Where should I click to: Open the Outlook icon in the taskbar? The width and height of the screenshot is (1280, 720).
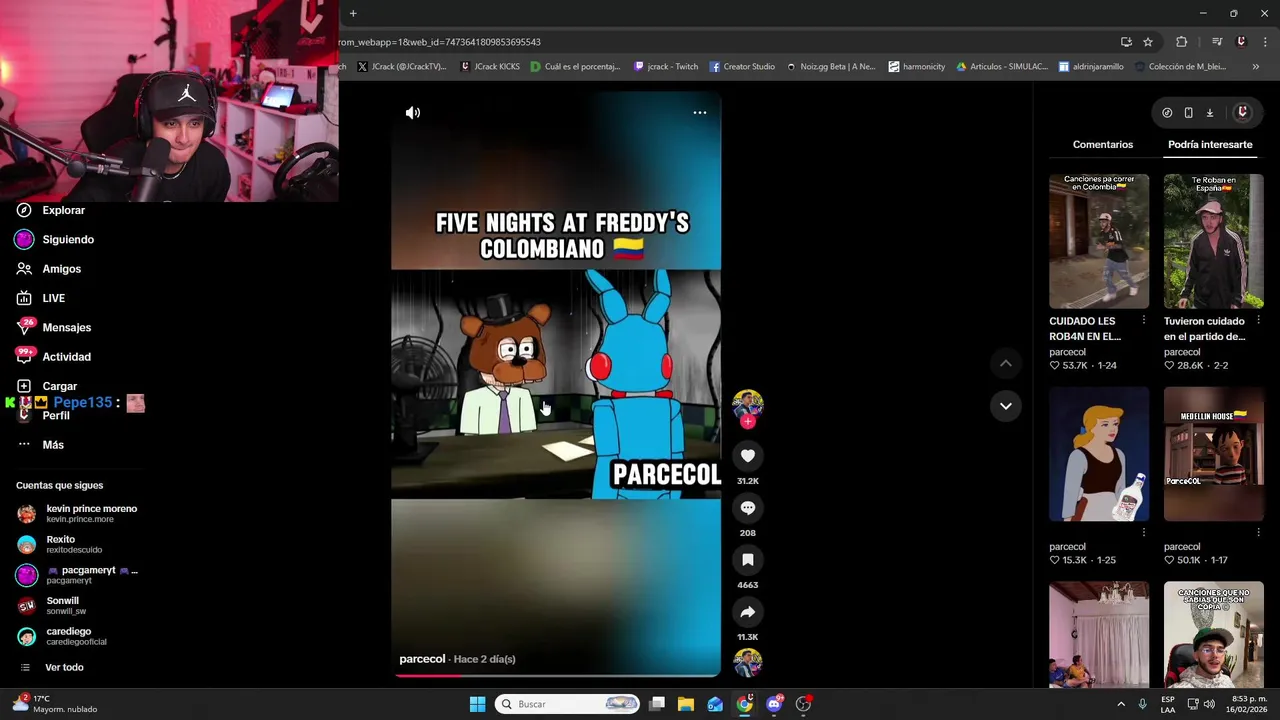pyautogui.click(x=715, y=704)
